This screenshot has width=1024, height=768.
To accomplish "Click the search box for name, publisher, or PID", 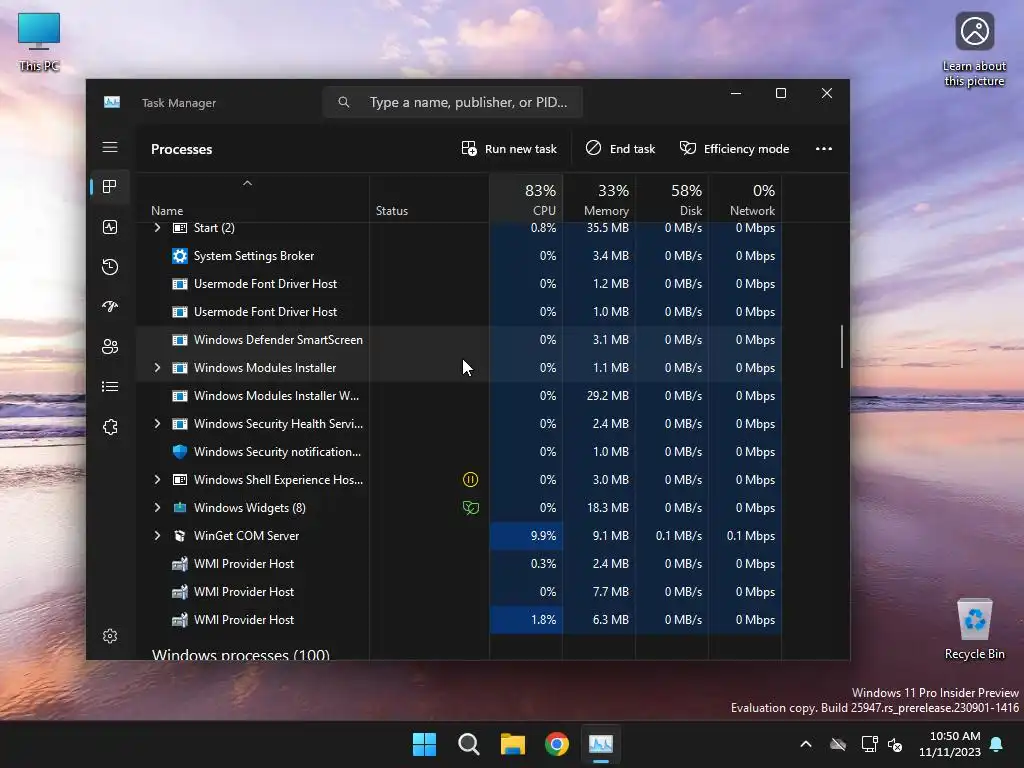I will (x=453, y=103).
